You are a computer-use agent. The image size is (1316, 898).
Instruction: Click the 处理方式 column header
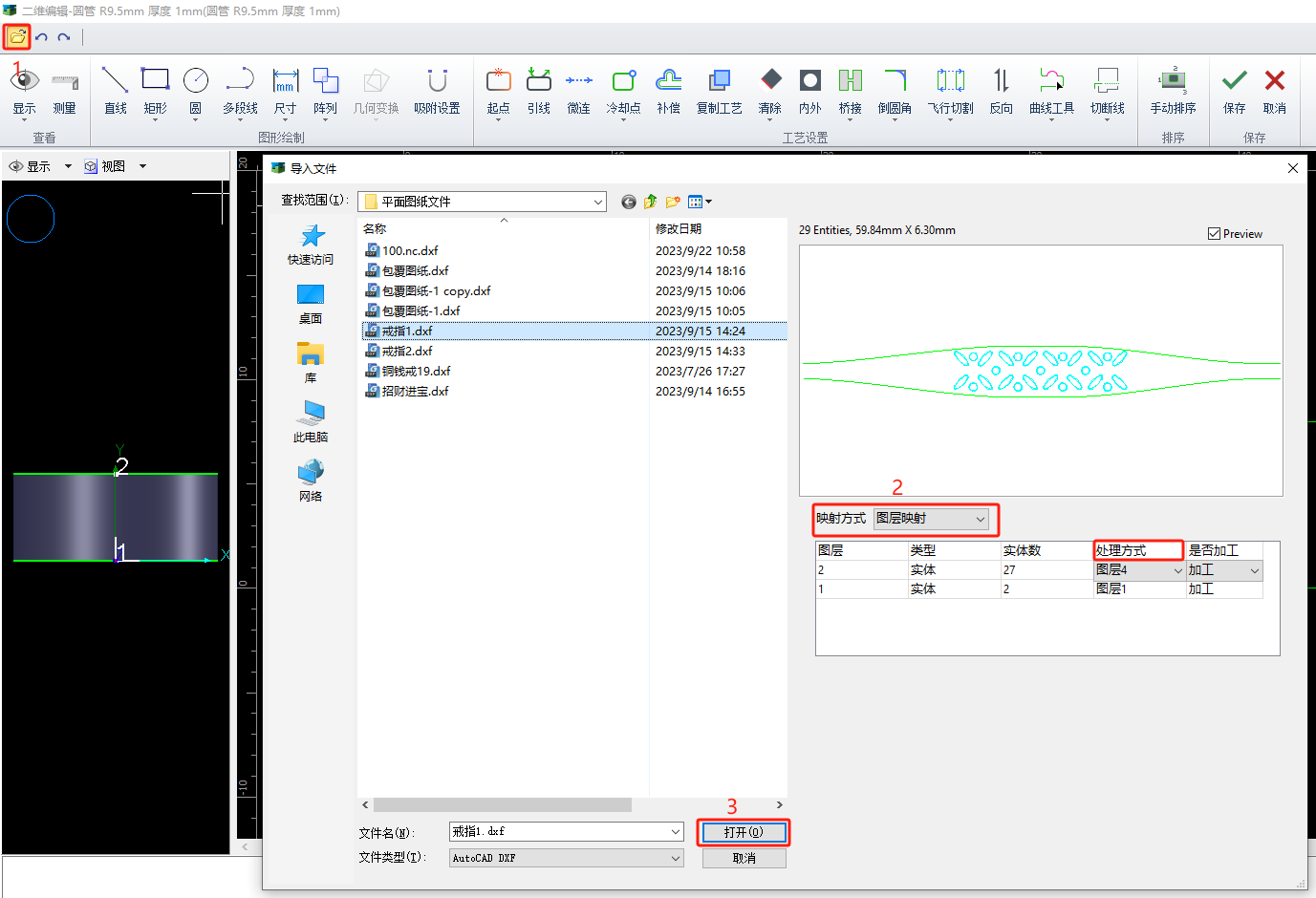[1138, 550]
